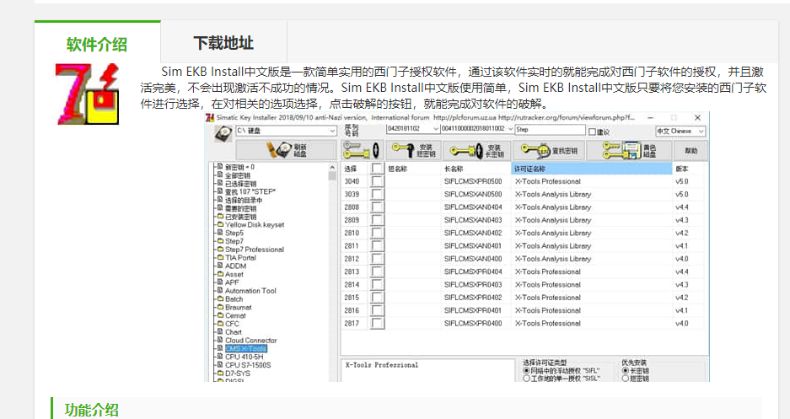Click the folder icon beside CFC
790x419 pixels.
click(x=220, y=323)
